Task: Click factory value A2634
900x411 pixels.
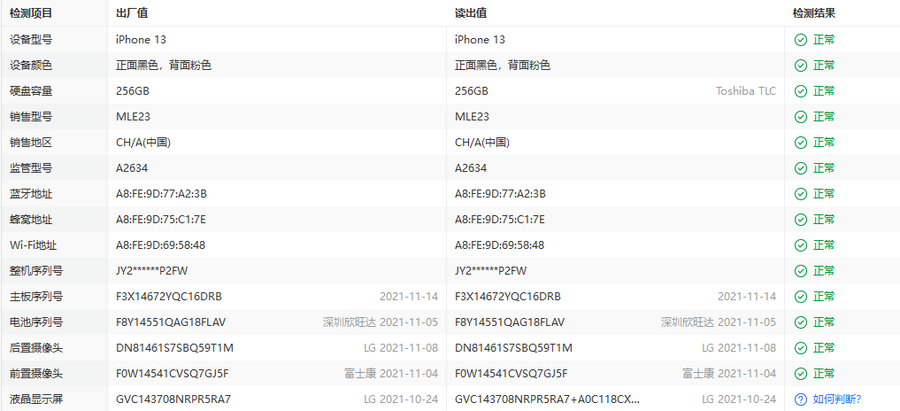Action: (132, 168)
